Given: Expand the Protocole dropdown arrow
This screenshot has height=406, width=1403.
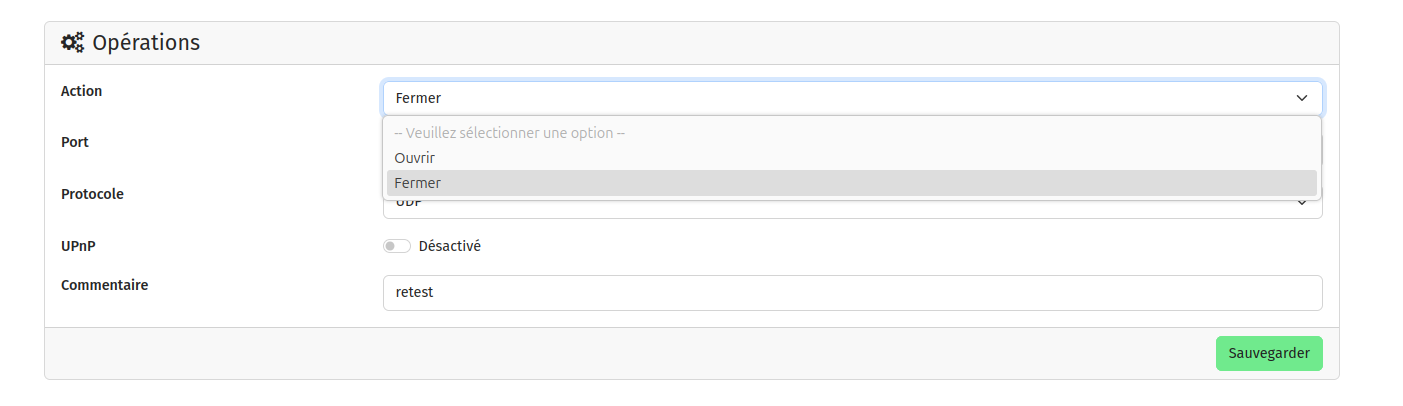Looking at the screenshot, I should 1301,204.
